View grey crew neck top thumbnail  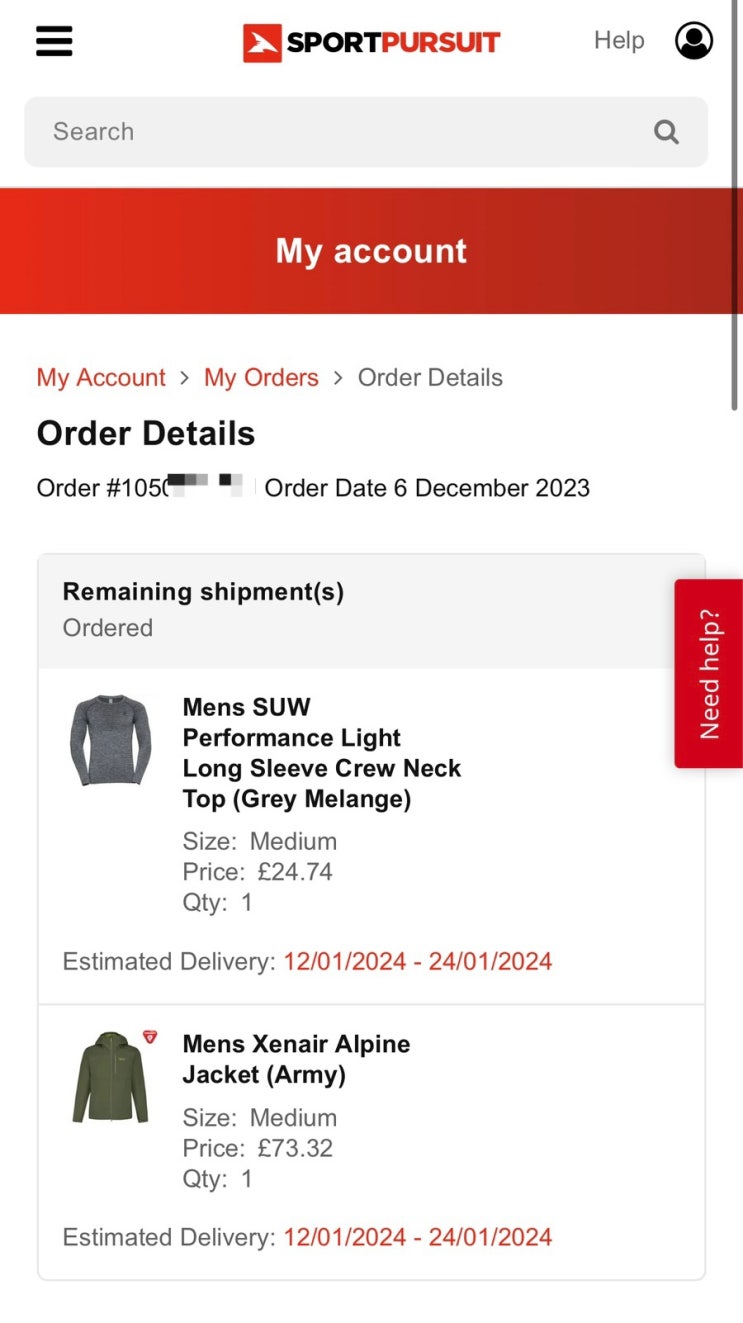[110, 740]
